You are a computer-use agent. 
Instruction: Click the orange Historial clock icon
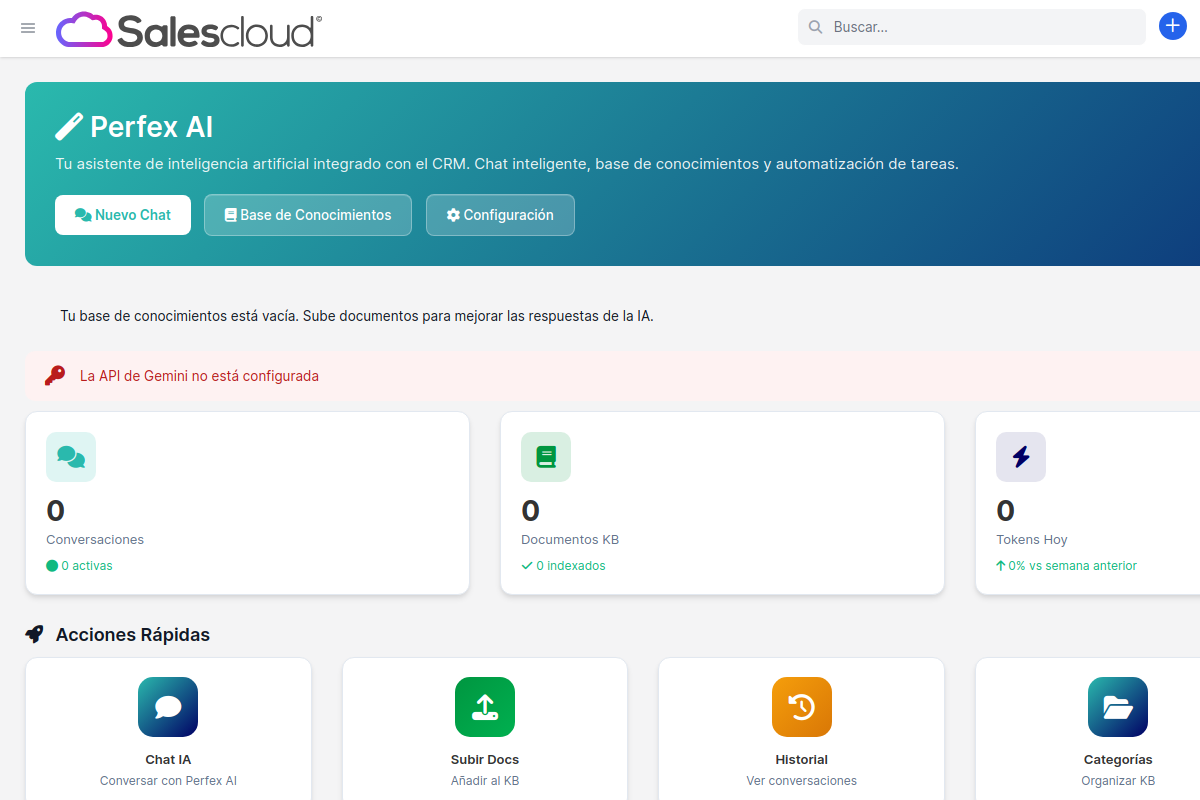(801, 707)
